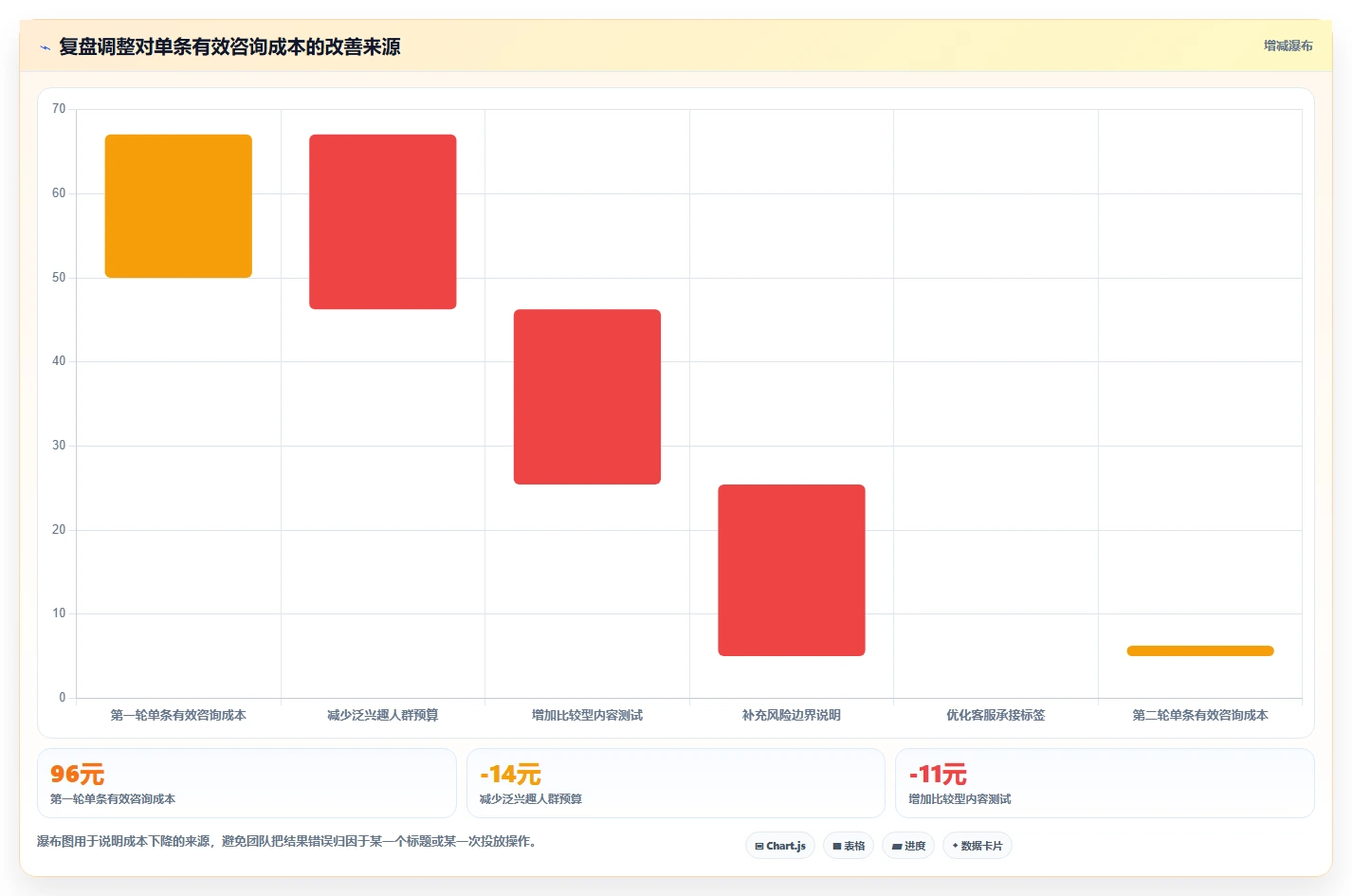
Task: Click the axis label 补充风险边界说明
Action: tap(792, 715)
